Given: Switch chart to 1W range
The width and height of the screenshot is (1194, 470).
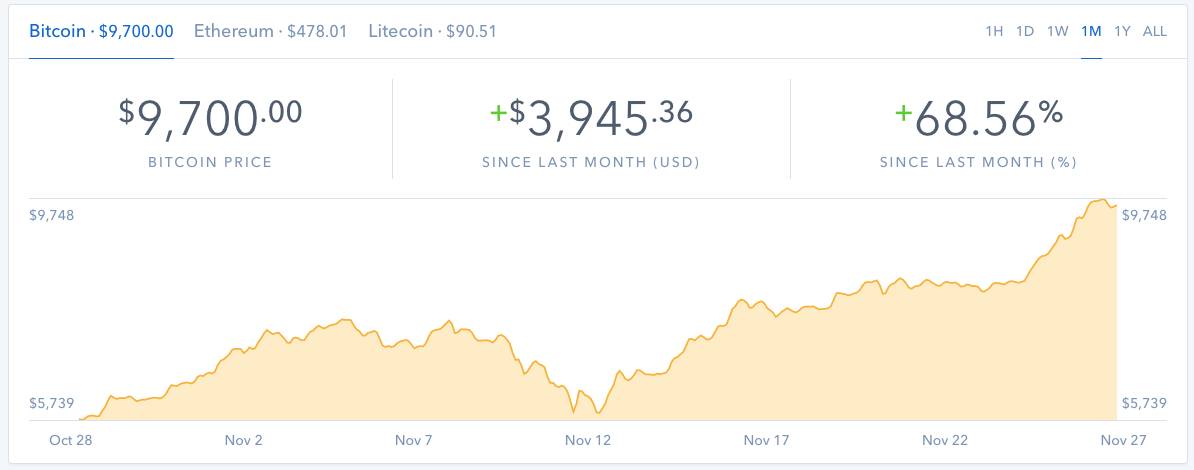Looking at the screenshot, I should pyautogui.click(x=1058, y=31).
